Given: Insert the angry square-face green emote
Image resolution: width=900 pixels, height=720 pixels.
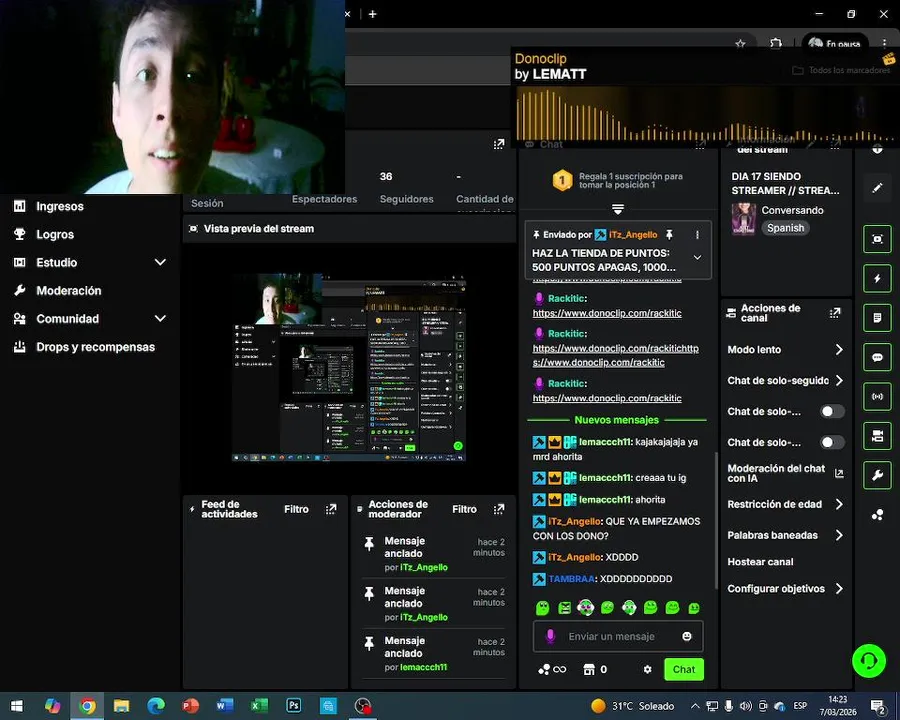Looking at the screenshot, I should pos(564,607).
